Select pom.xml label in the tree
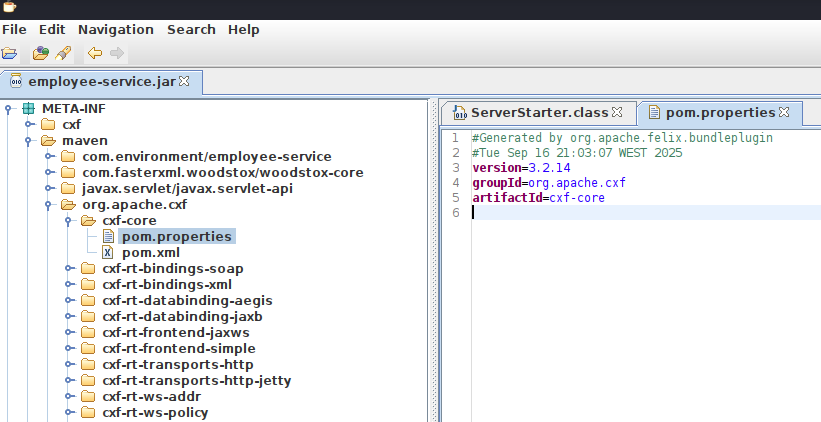 [x=151, y=253]
